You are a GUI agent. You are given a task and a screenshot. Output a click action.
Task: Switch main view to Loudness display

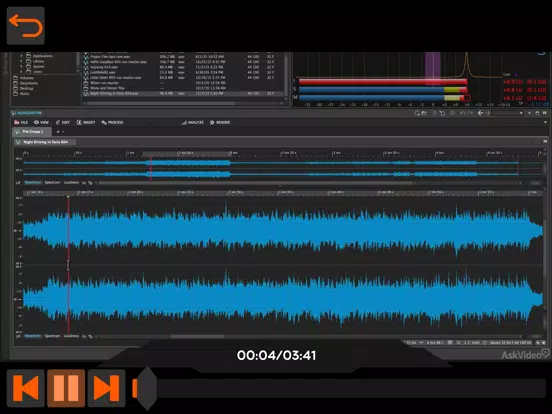pos(71,336)
